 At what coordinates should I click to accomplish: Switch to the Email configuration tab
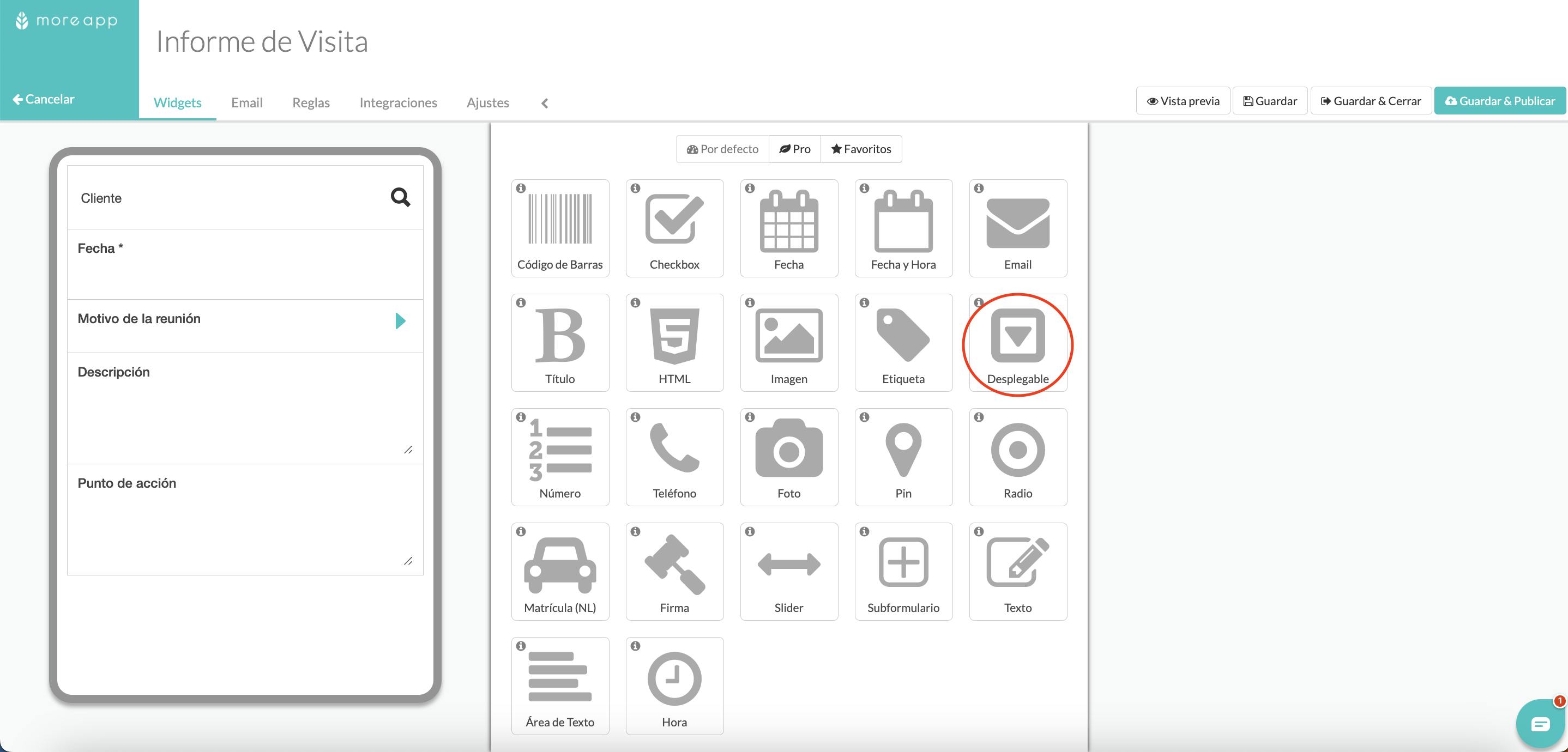[246, 102]
